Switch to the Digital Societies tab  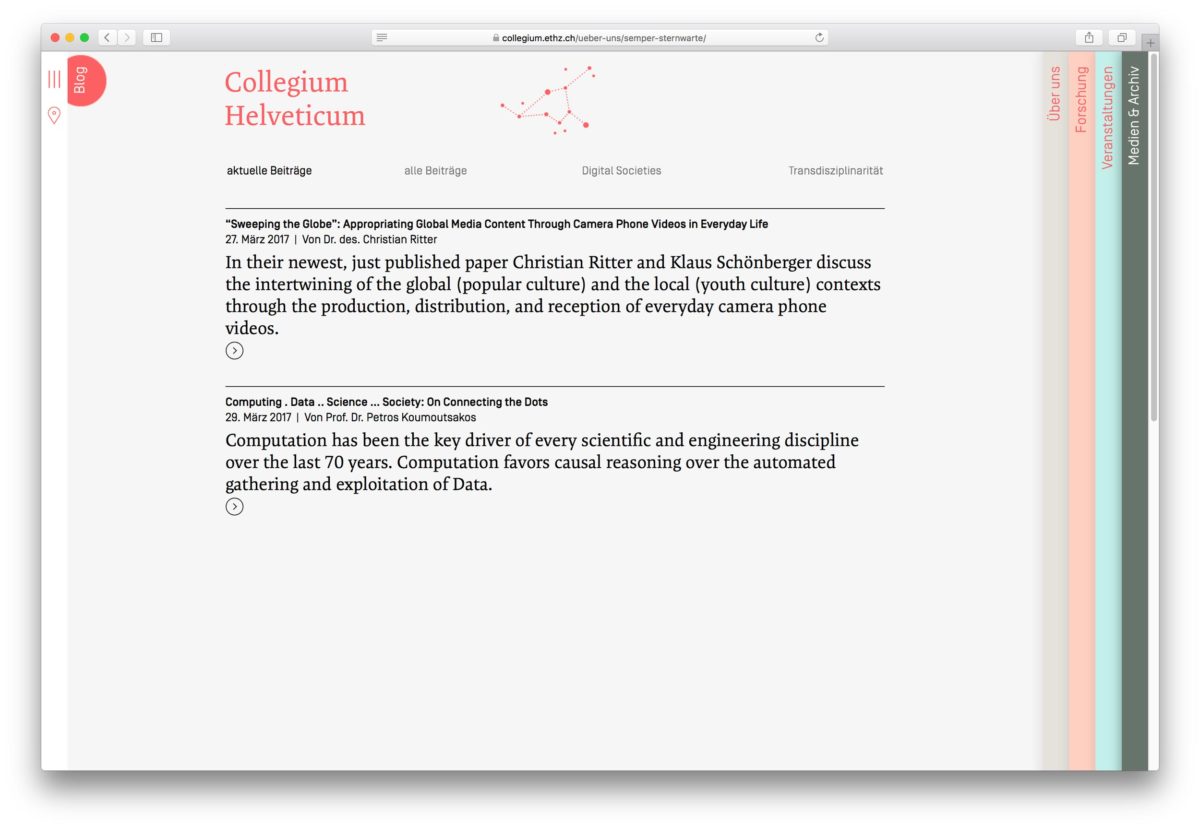tap(621, 171)
